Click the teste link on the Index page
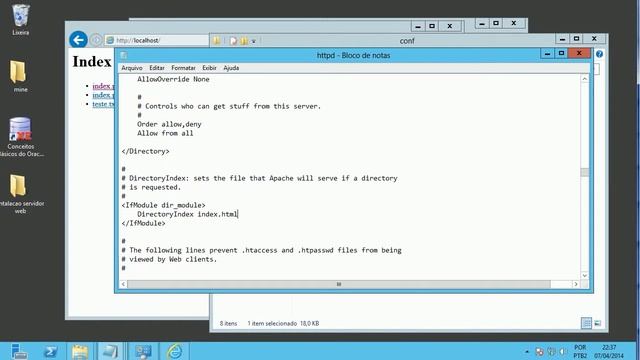The image size is (640, 360). 103,104
